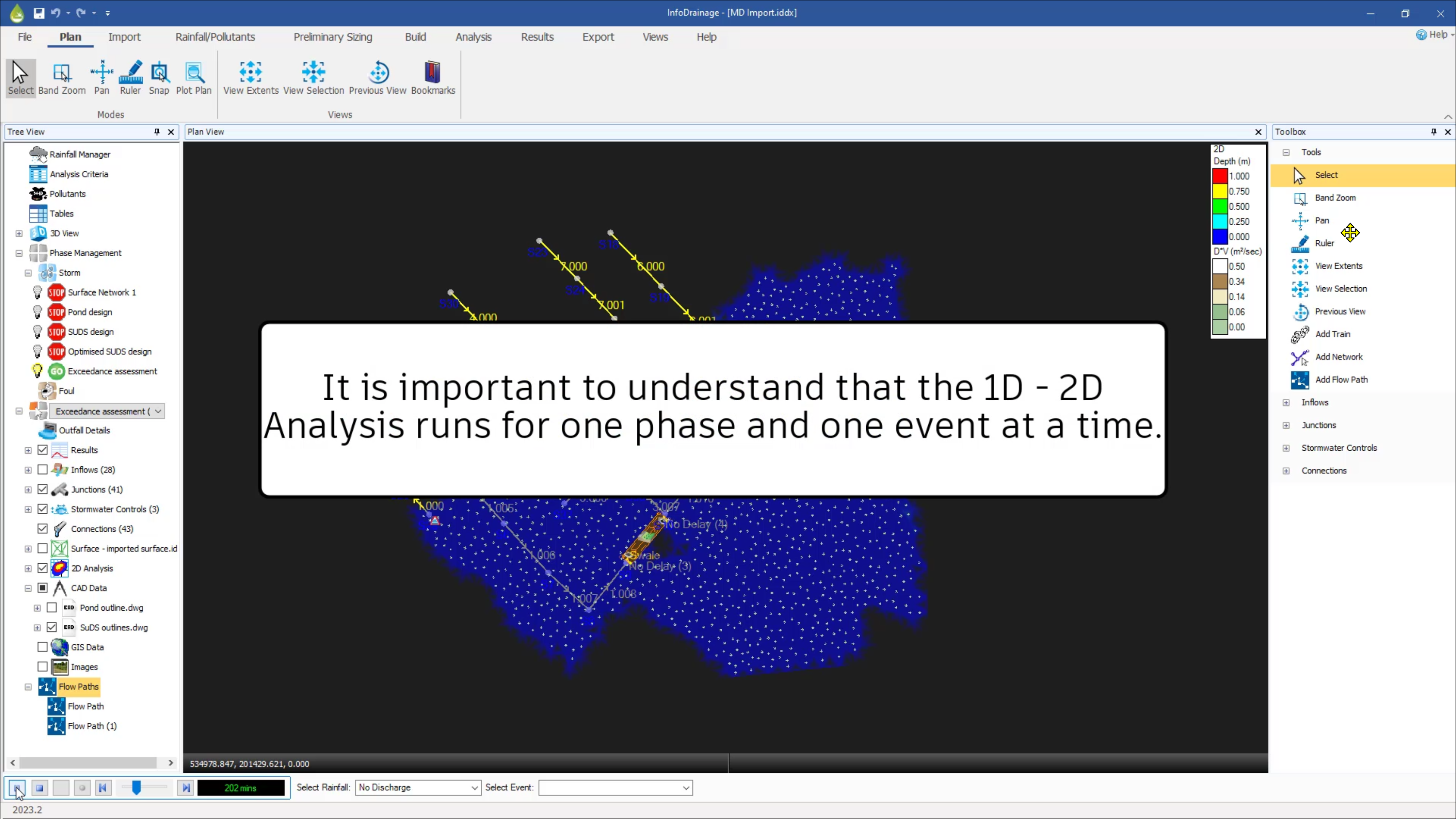The image size is (1456, 819).
Task: Click Select Event dropdown
Action: [613, 787]
